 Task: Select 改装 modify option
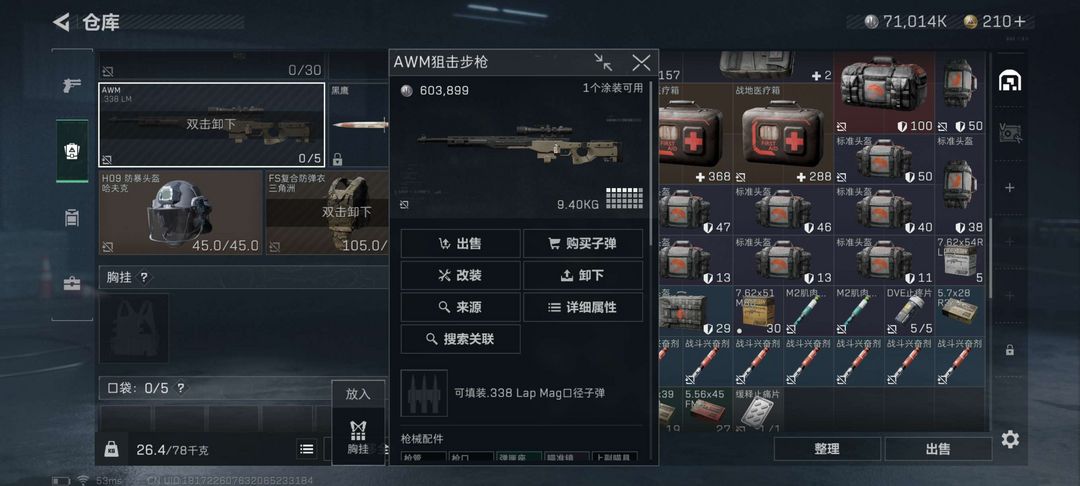pyautogui.click(x=460, y=275)
